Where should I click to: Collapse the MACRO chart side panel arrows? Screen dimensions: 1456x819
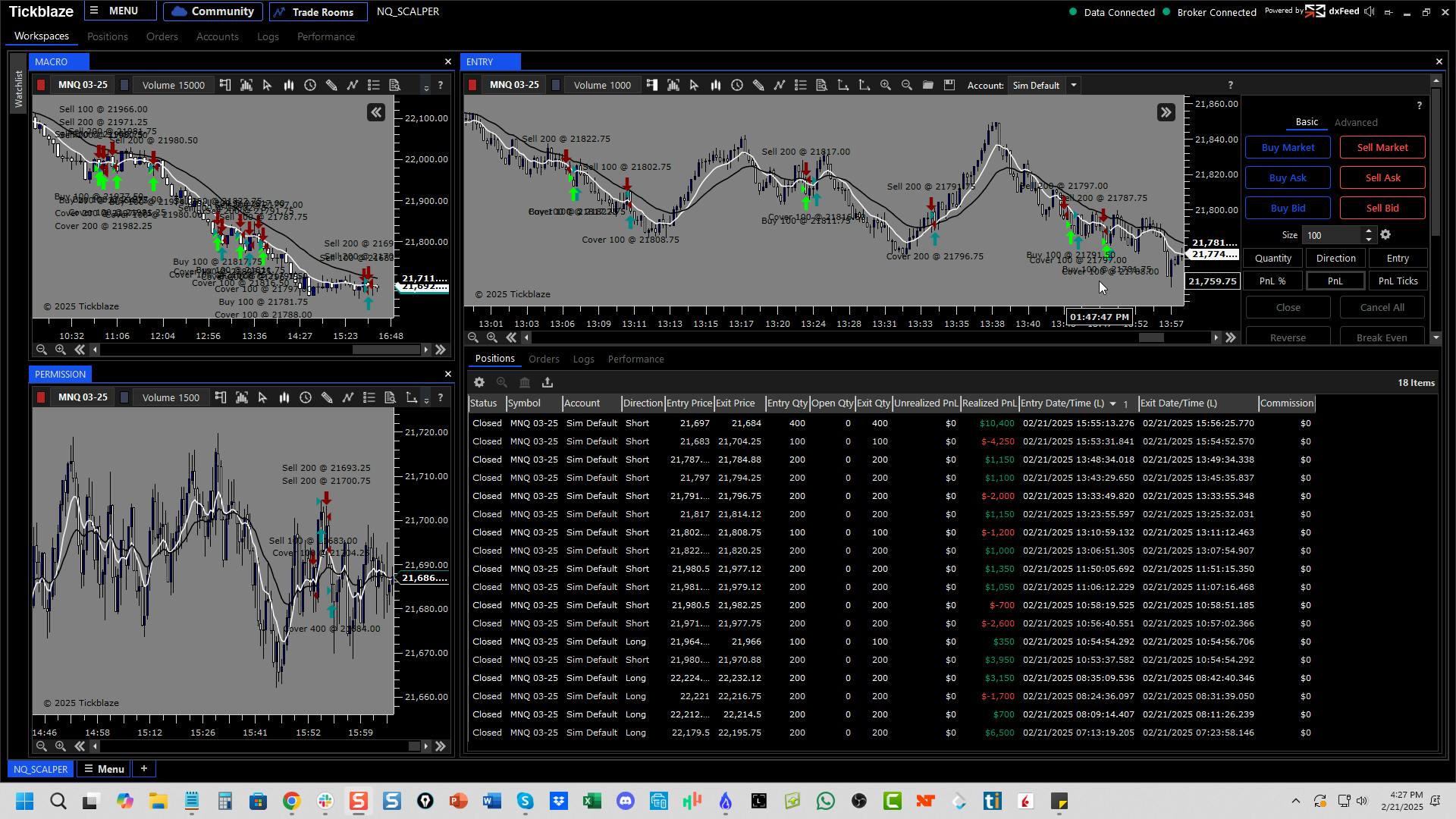(x=376, y=113)
